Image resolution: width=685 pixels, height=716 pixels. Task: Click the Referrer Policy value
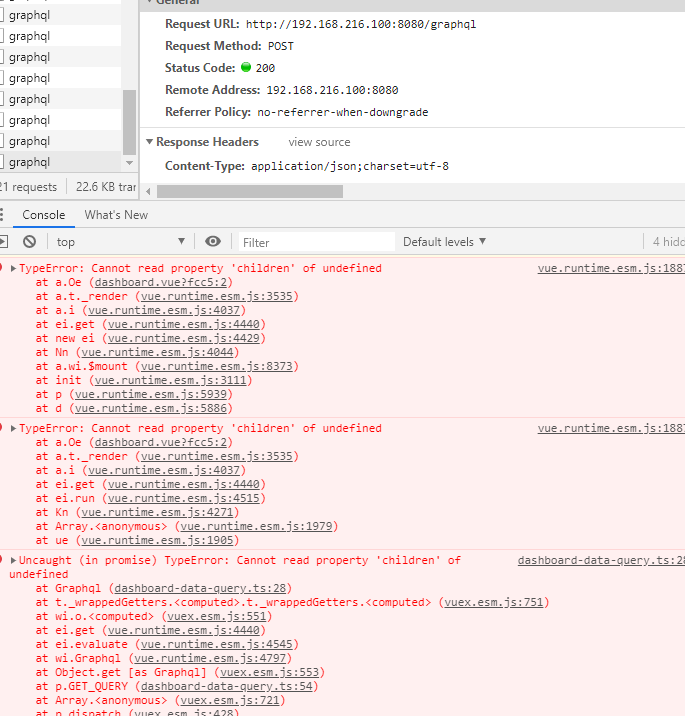pos(342,112)
